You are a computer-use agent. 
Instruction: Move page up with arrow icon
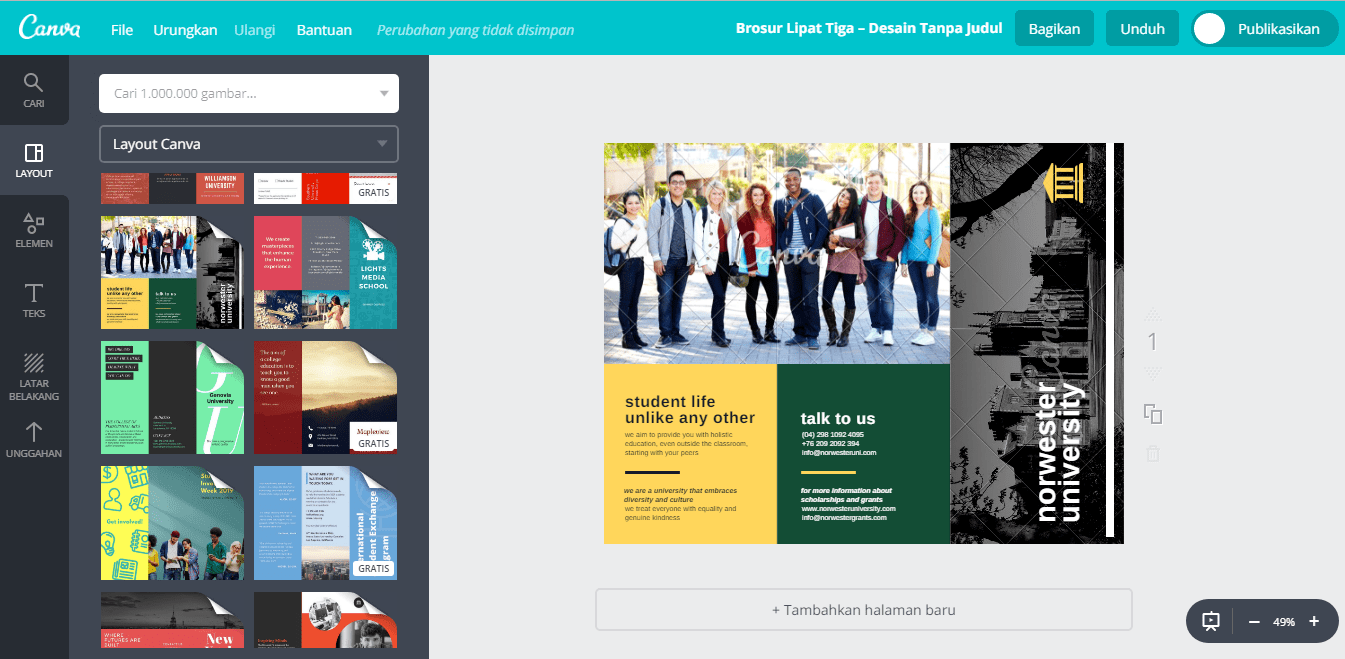click(1152, 314)
